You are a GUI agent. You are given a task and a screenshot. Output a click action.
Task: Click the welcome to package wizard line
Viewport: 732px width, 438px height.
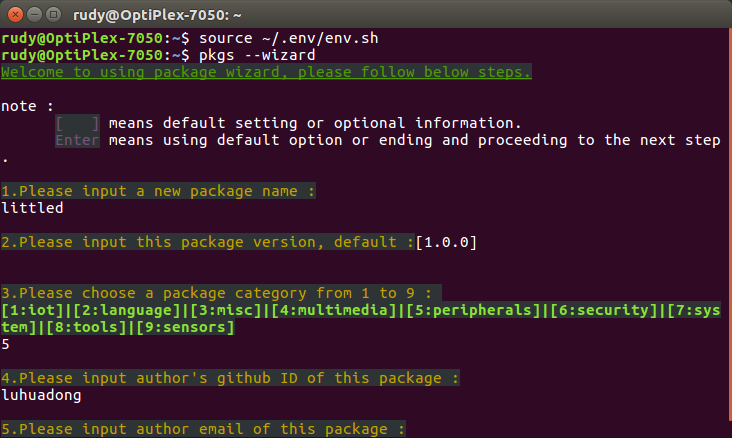[266, 72]
